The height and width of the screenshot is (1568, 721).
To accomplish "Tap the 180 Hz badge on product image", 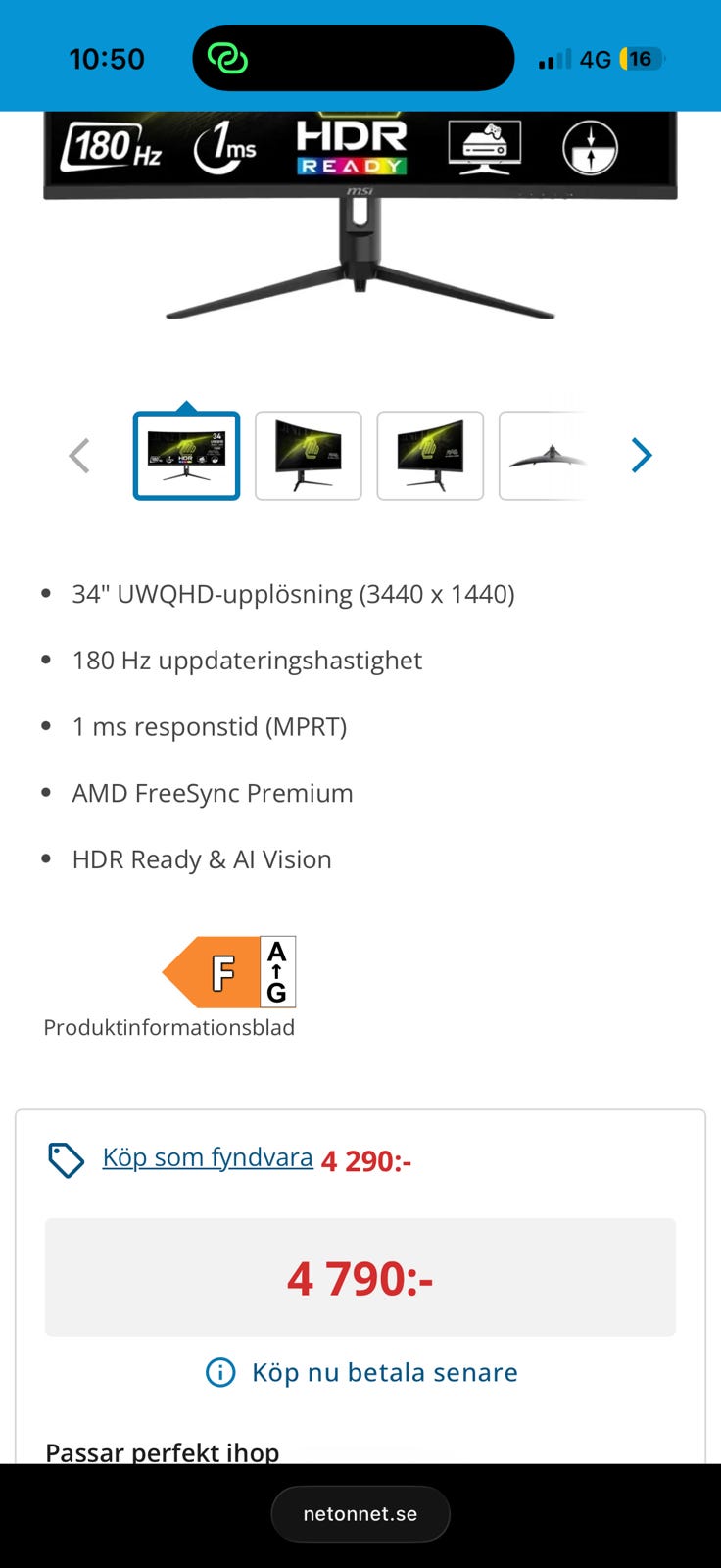I will [111, 147].
